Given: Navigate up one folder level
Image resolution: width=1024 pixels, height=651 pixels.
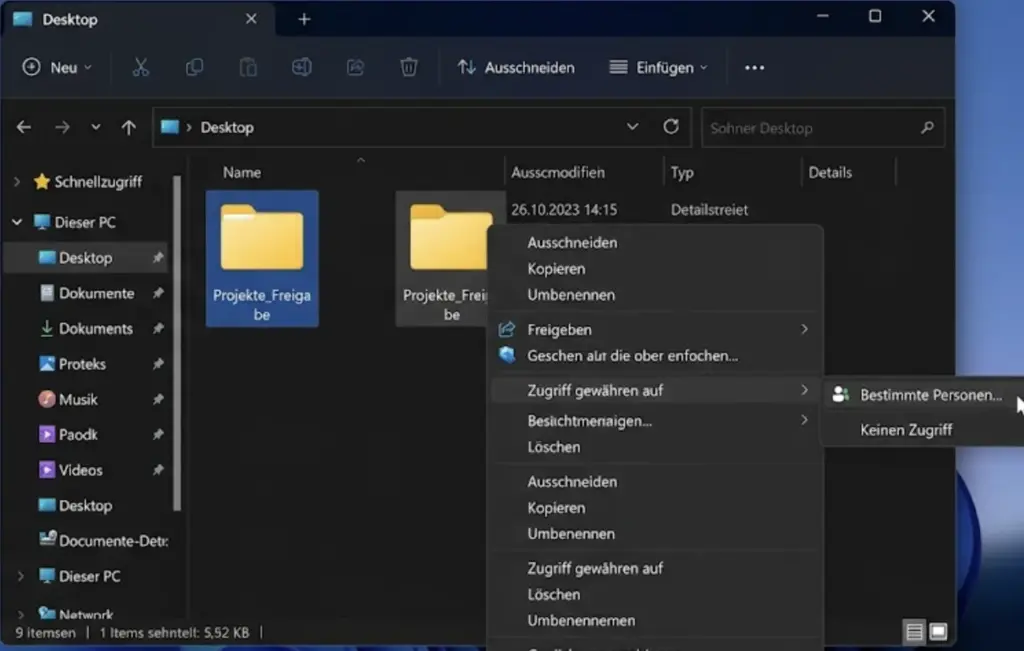Looking at the screenshot, I should click(x=129, y=127).
